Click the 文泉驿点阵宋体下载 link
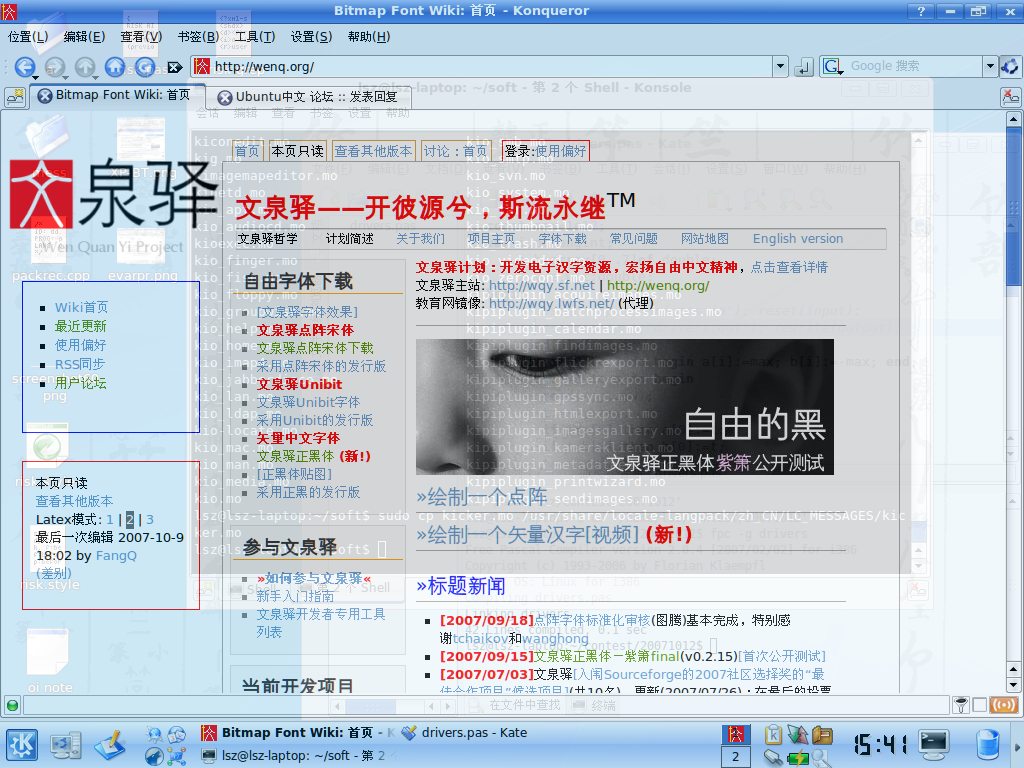The width and height of the screenshot is (1024, 768). coord(315,348)
